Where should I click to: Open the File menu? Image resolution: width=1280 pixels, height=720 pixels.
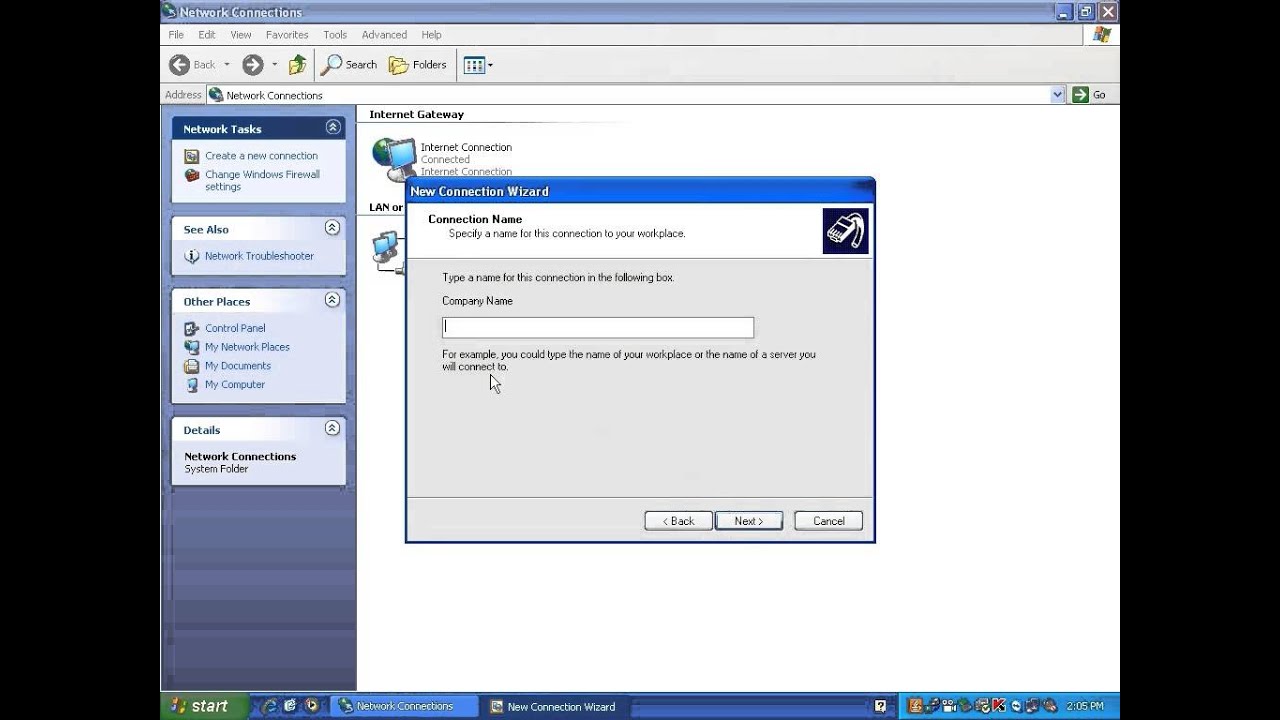[x=176, y=34]
